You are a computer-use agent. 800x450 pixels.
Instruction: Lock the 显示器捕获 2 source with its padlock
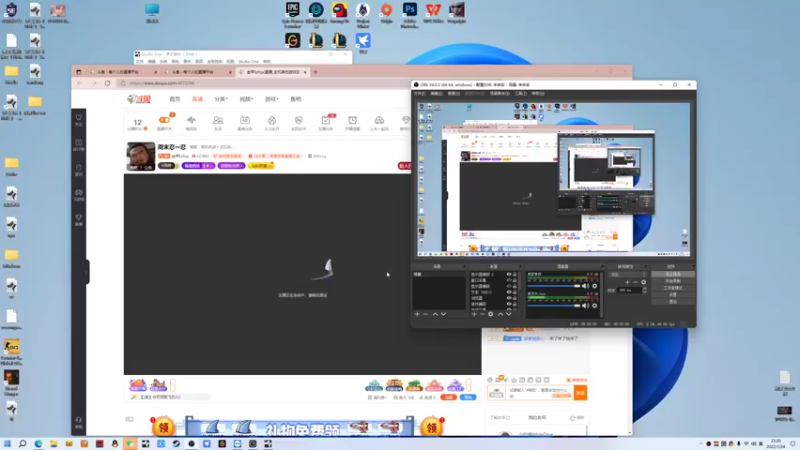pos(515,274)
